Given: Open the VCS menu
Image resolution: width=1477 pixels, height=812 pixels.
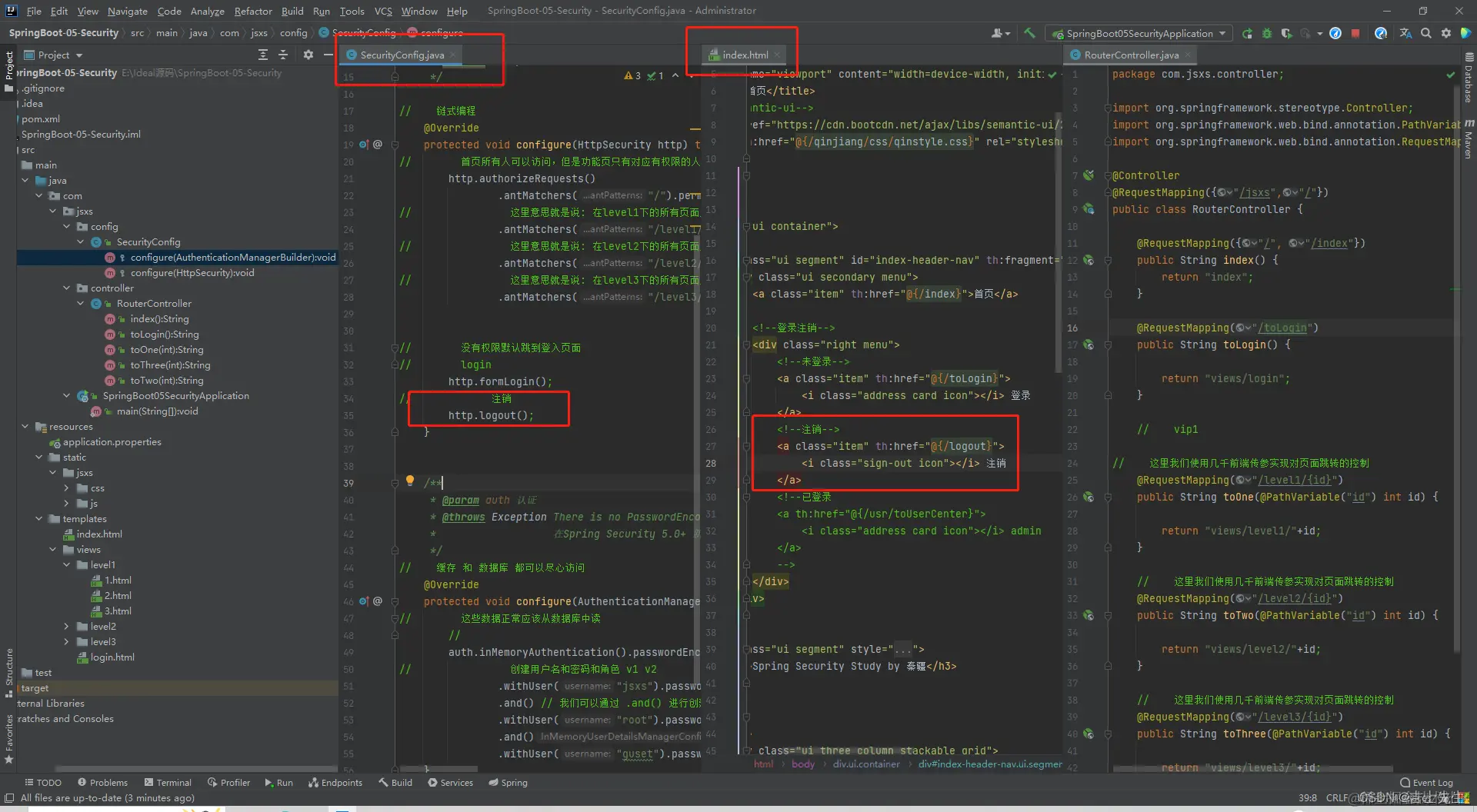Looking at the screenshot, I should click(x=383, y=11).
